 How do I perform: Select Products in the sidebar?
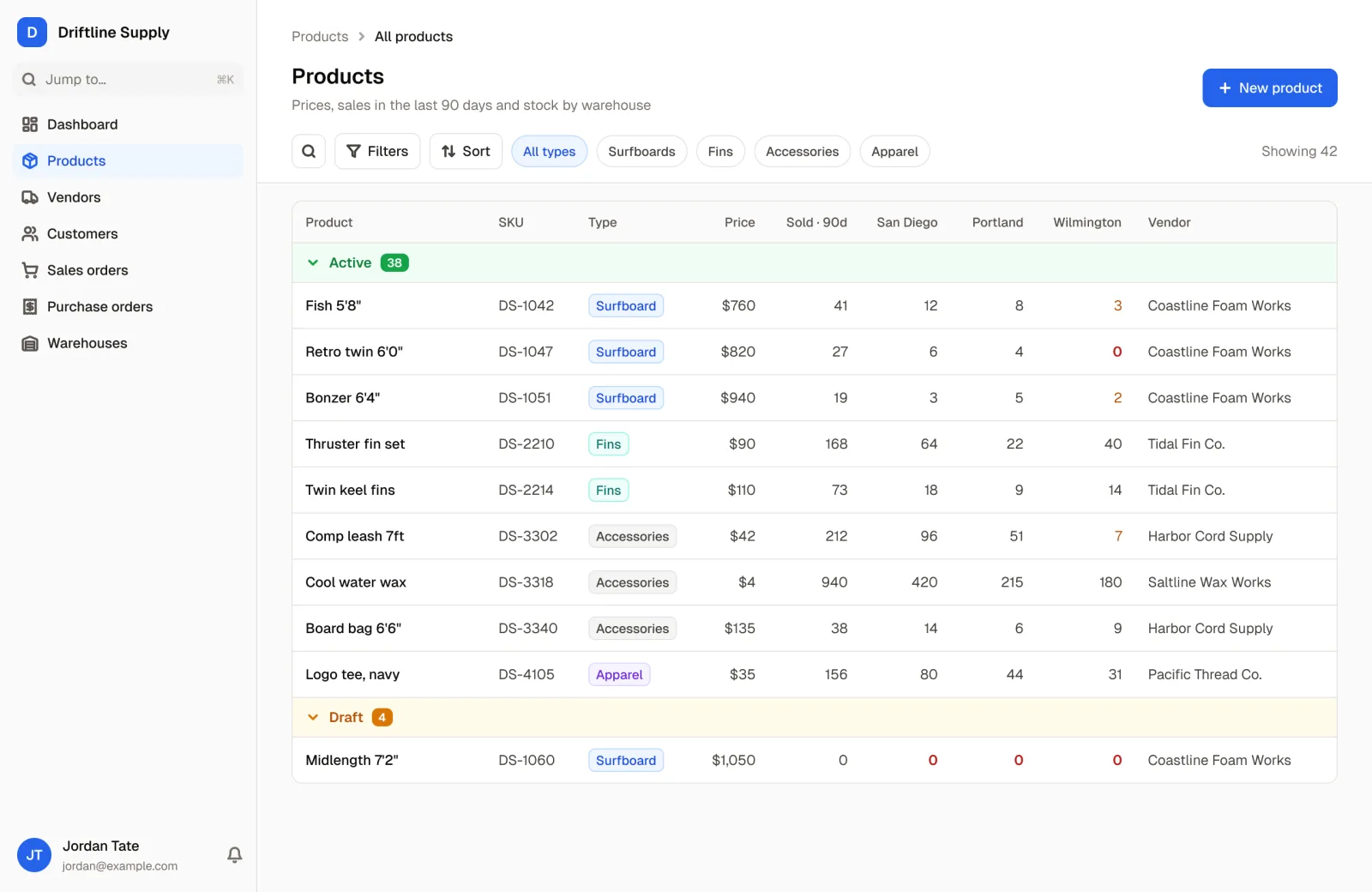coord(129,160)
